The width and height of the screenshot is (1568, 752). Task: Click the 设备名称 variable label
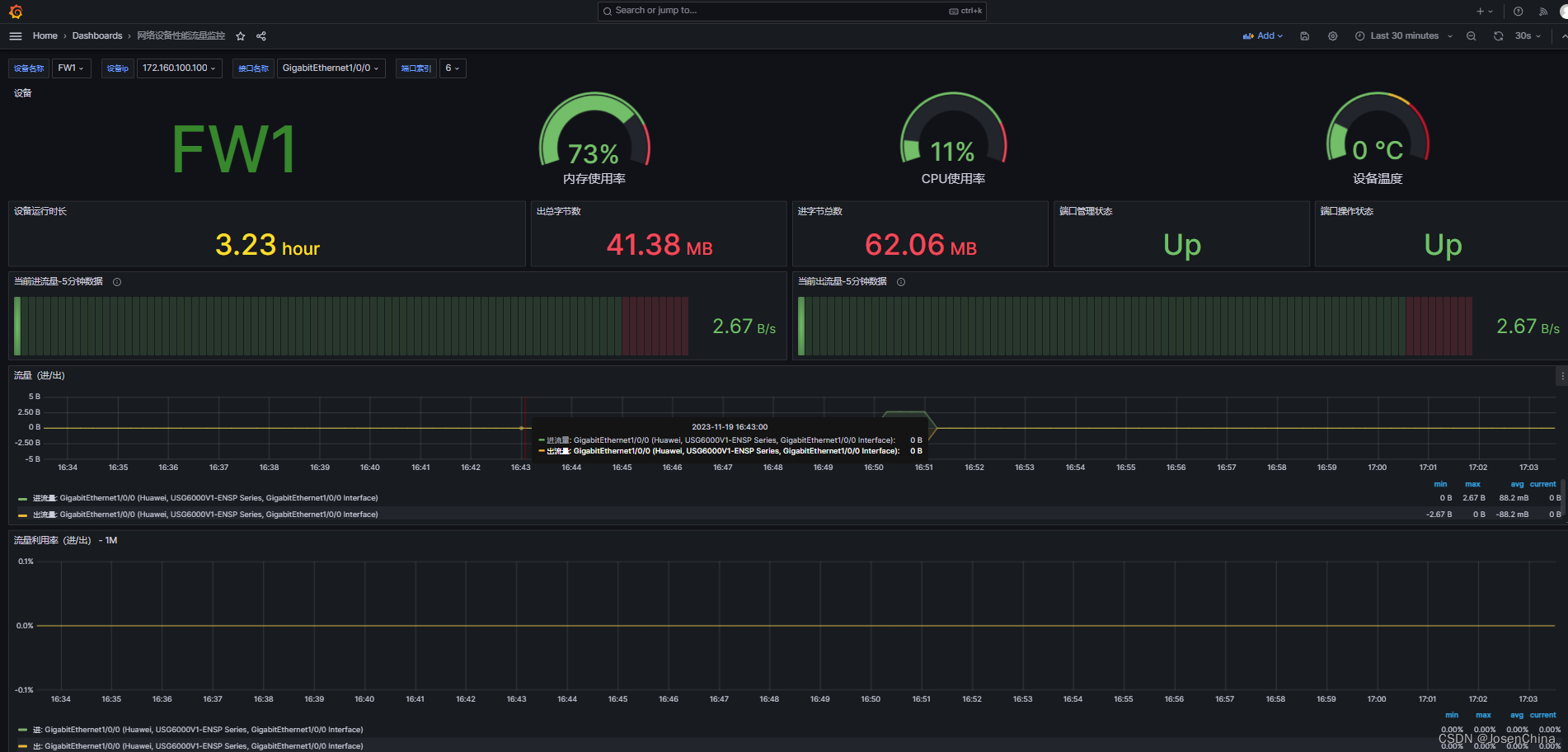click(29, 68)
